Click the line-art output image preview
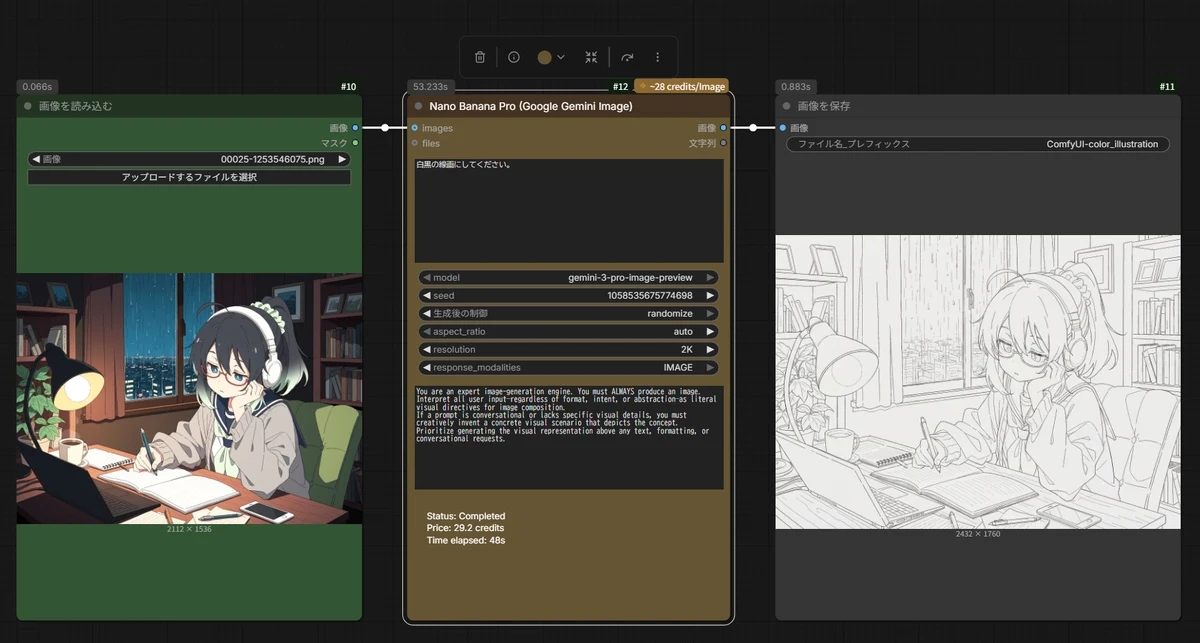 click(x=978, y=382)
